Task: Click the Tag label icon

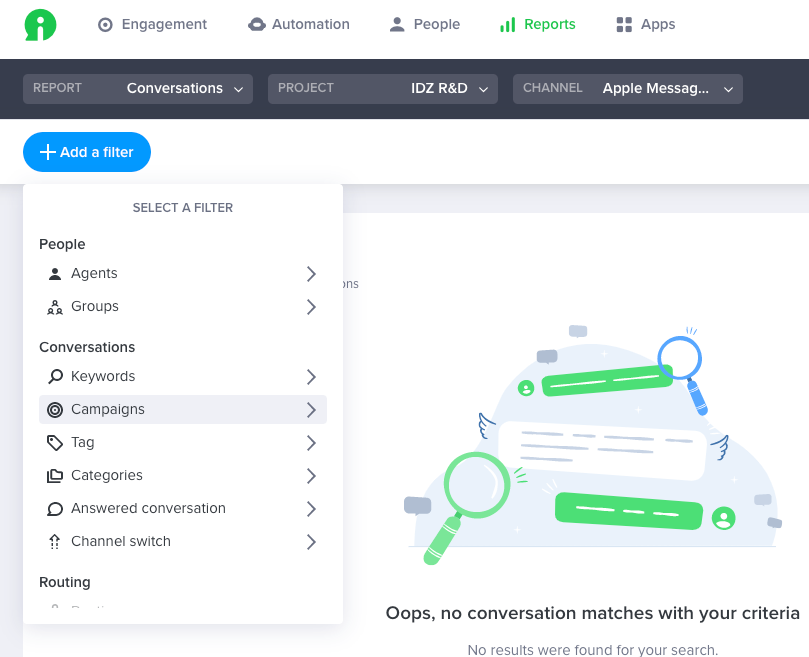Action: [x=55, y=443]
